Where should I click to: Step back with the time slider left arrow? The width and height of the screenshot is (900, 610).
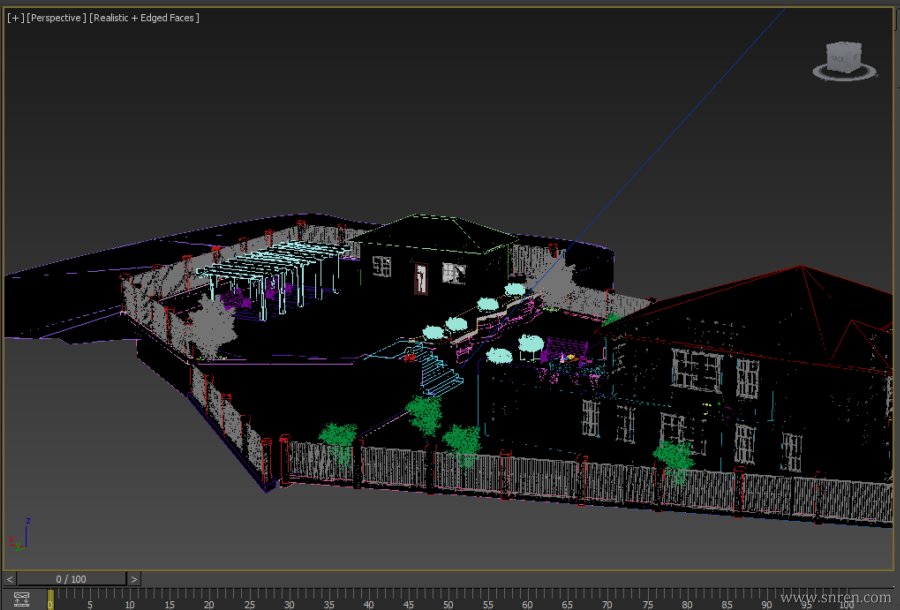point(11,579)
